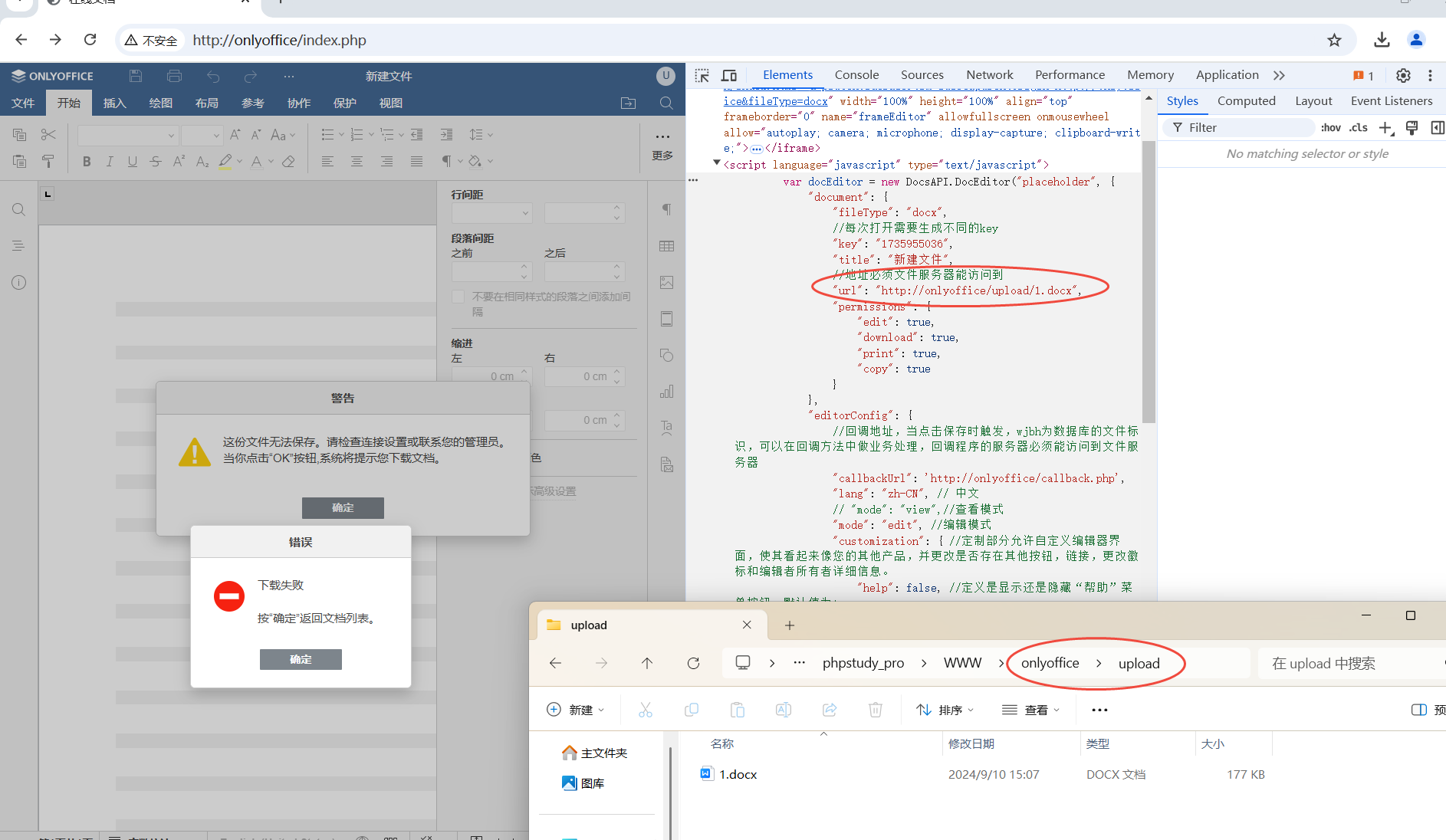Click the up arrow in Explorer window
Image resolution: width=1446 pixels, height=840 pixels.
(x=647, y=663)
